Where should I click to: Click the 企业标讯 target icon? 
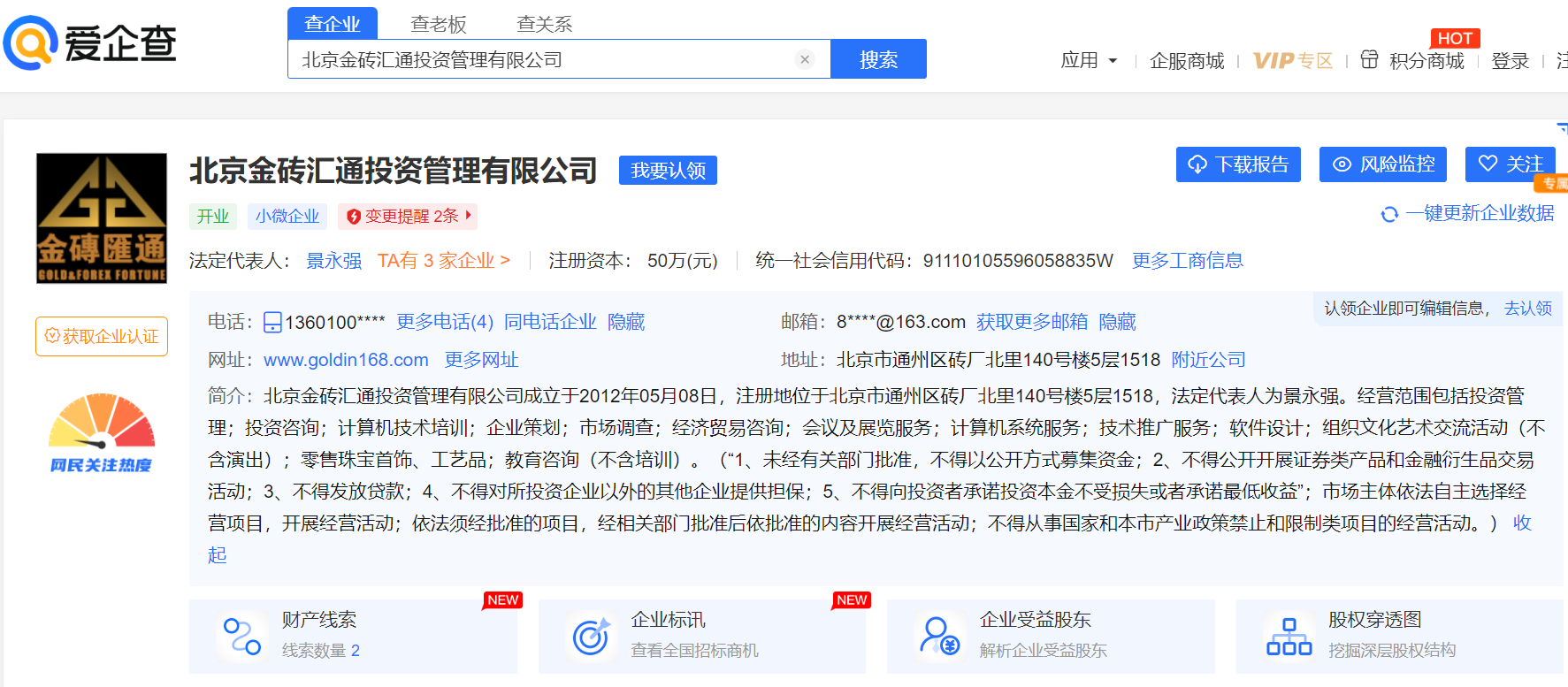point(591,637)
